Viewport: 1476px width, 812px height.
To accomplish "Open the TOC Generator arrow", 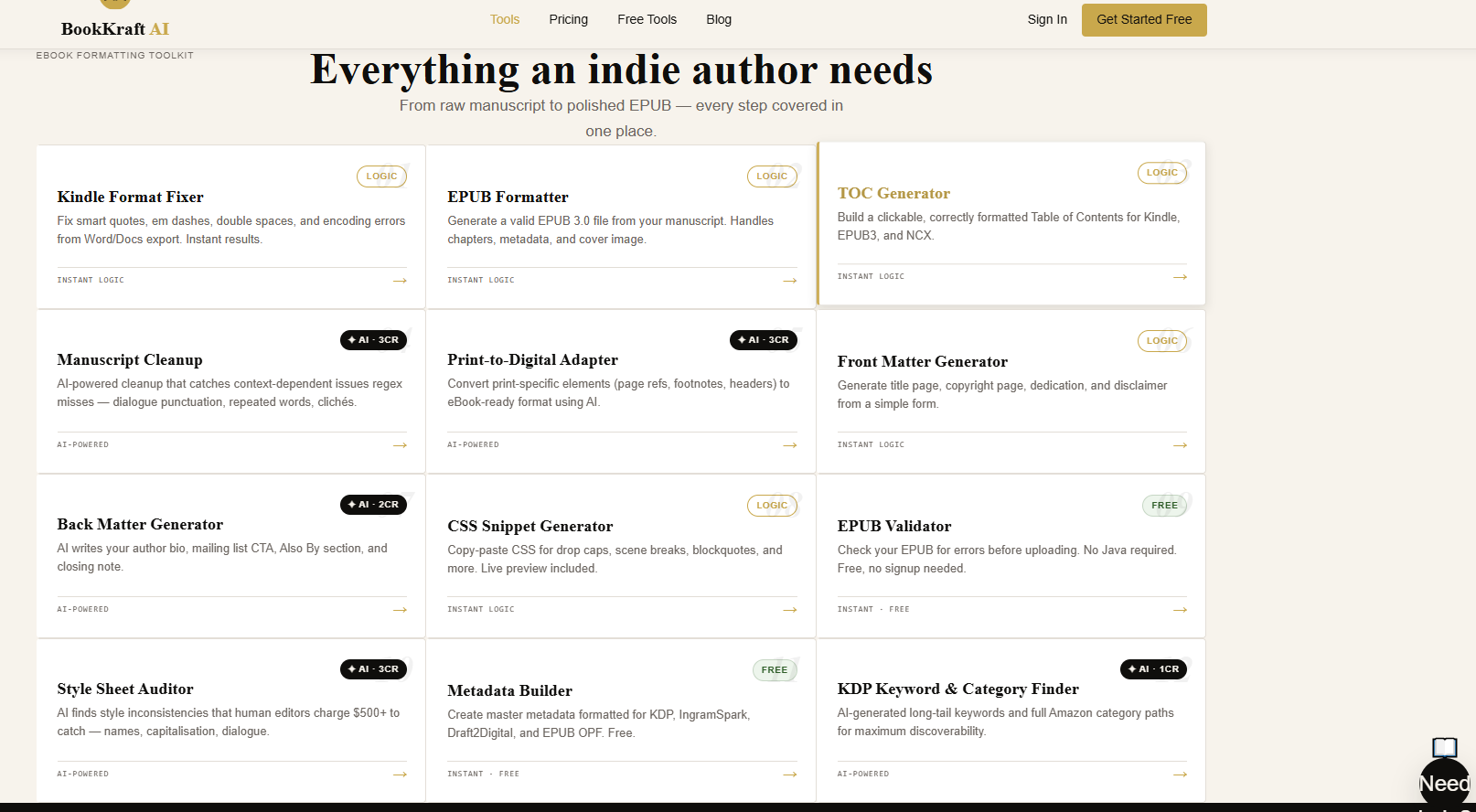I will [x=1181, y=277].
